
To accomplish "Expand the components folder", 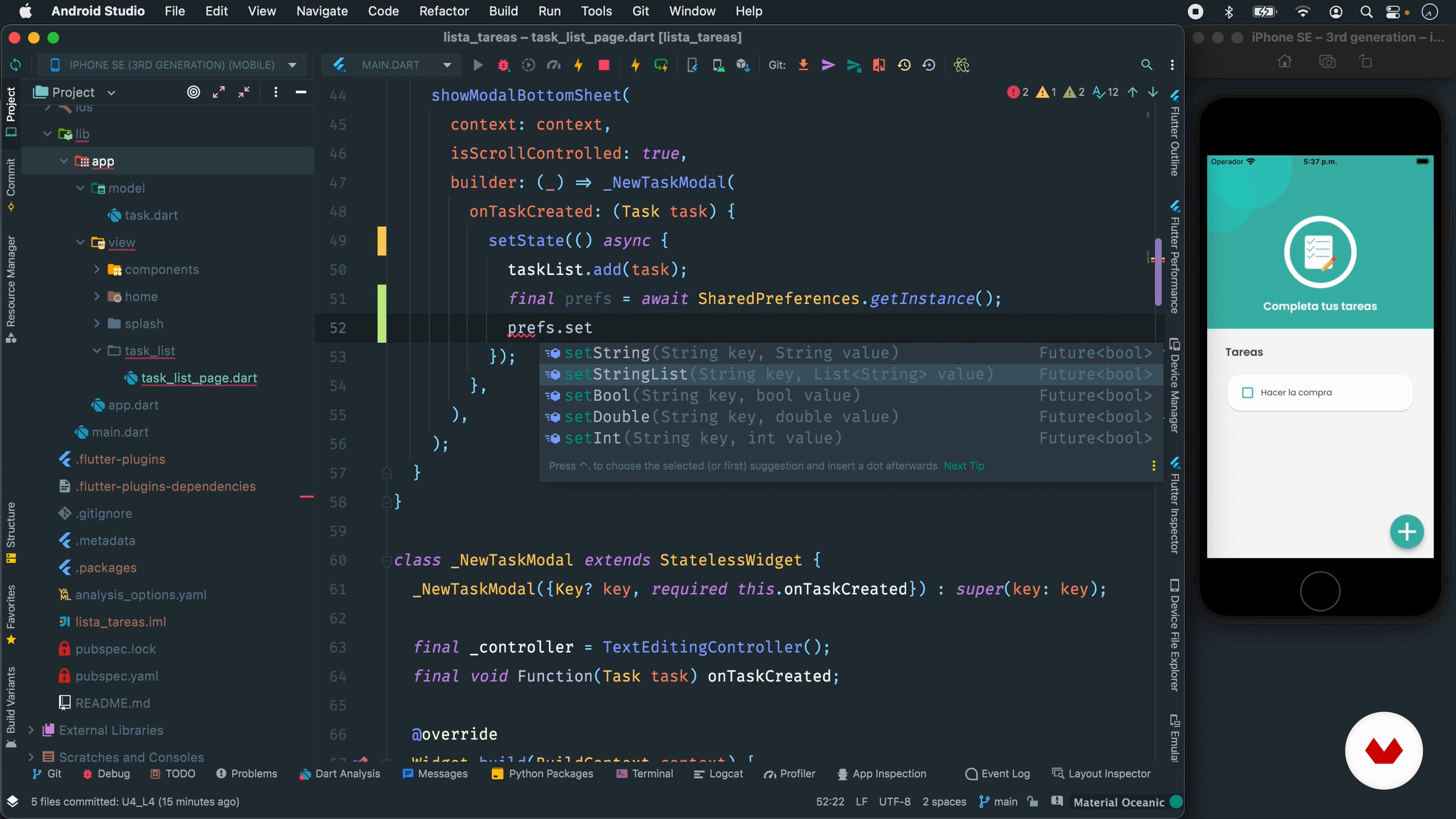I will coord(97,270).
